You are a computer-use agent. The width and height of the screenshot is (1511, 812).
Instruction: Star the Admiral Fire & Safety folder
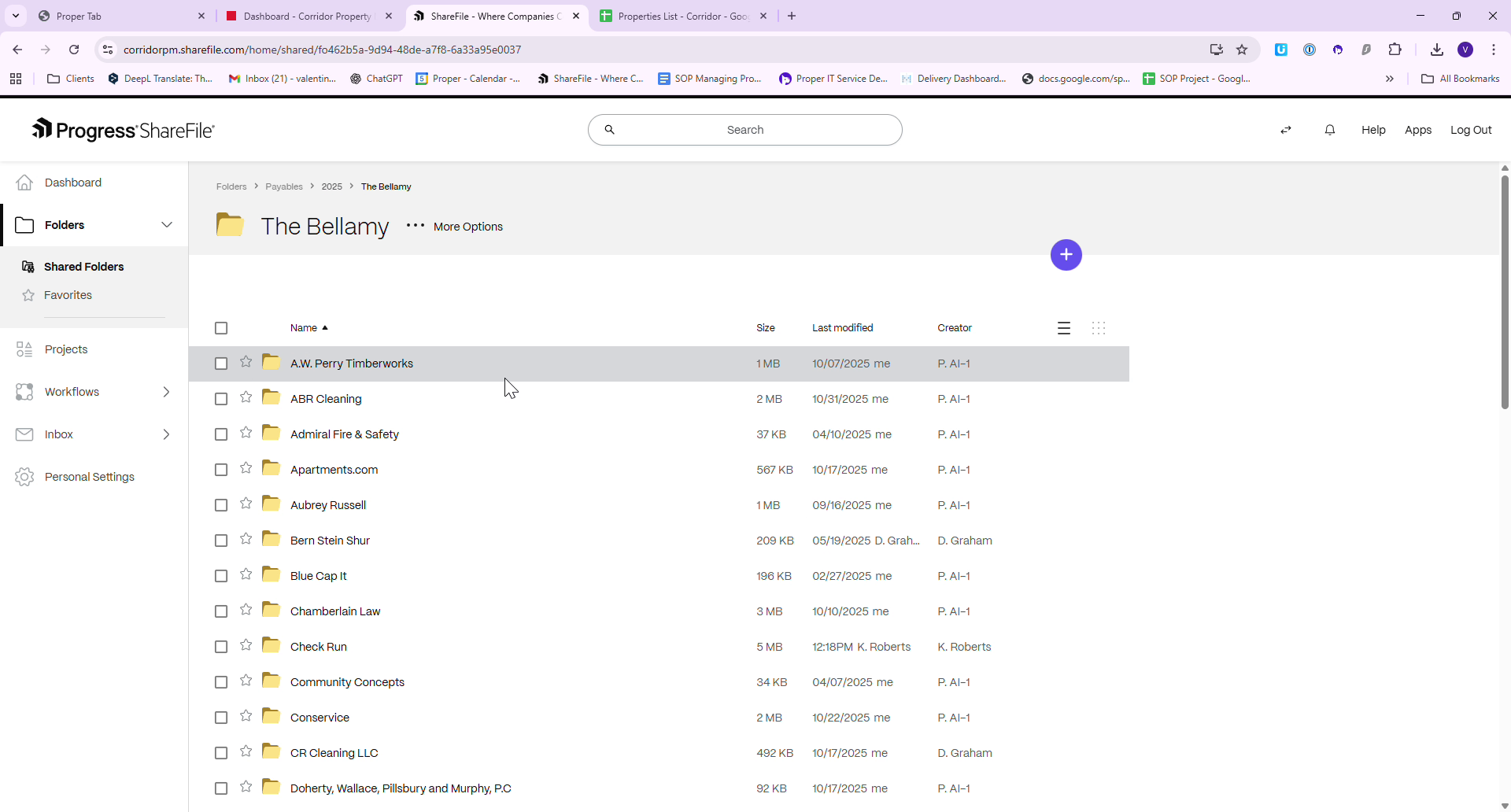(246, 433)
